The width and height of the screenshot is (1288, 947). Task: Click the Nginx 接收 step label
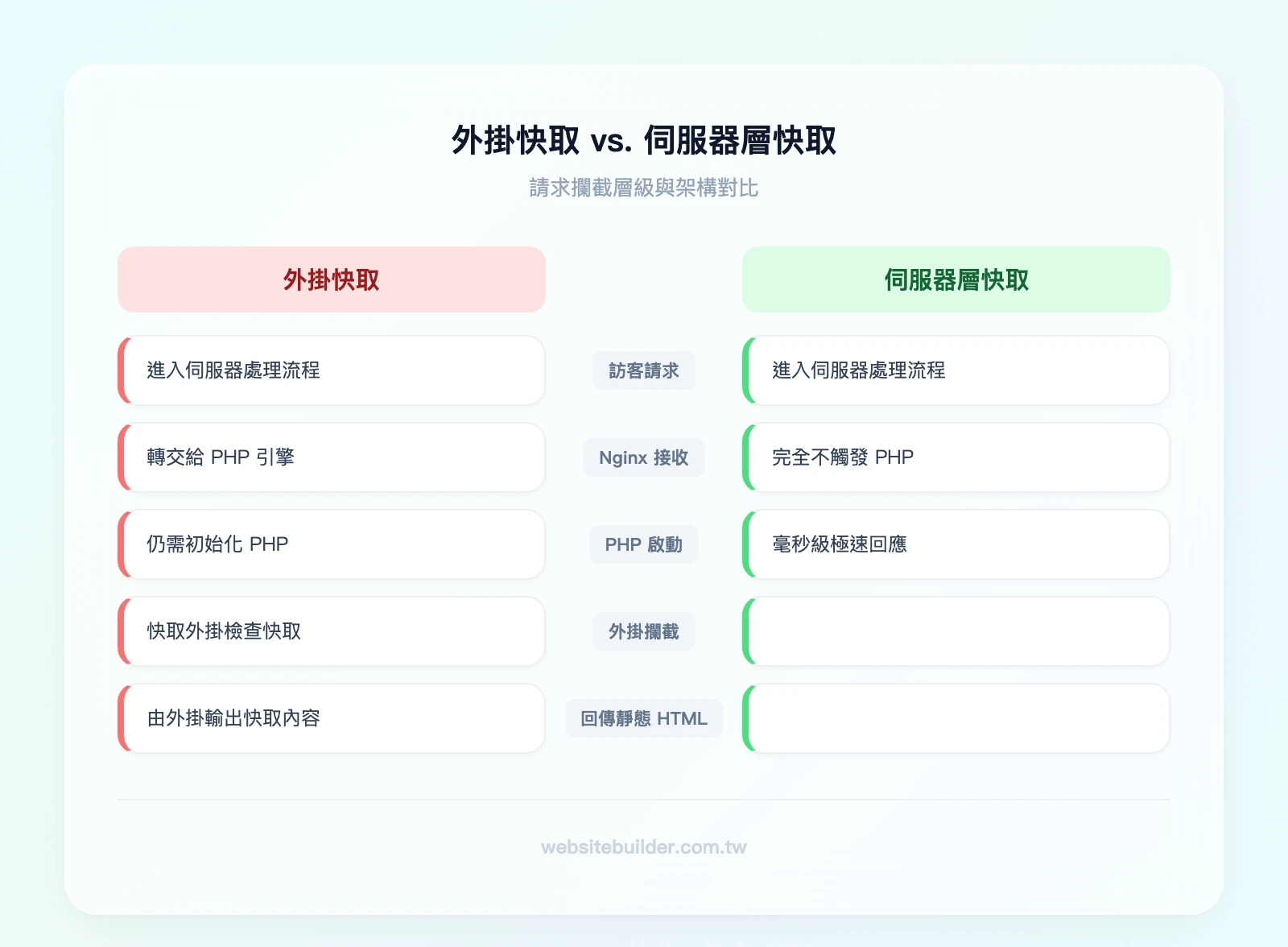[x=643, y=457]
